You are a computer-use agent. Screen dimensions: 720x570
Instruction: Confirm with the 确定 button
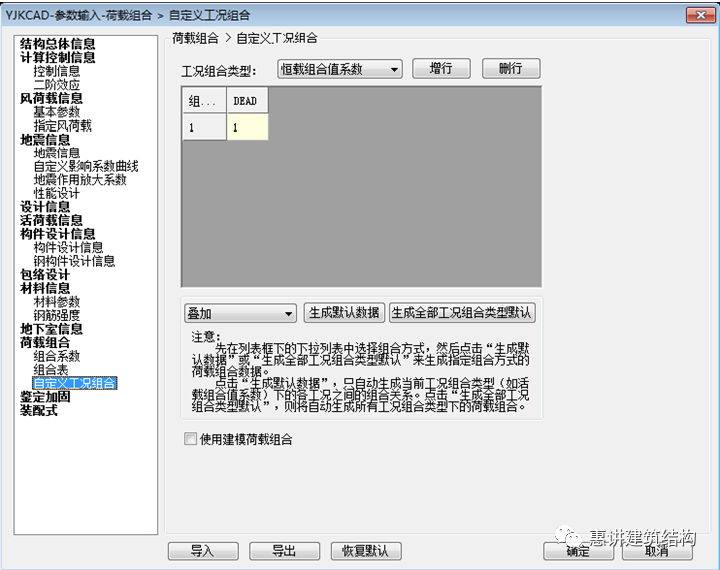point(578,551)
